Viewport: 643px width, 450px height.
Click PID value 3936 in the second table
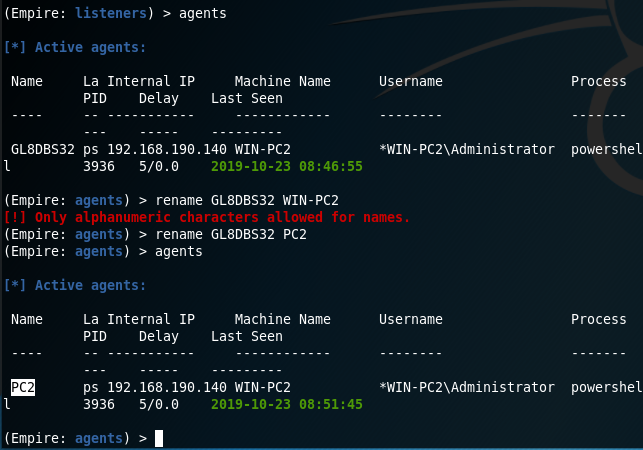point(99,404)
